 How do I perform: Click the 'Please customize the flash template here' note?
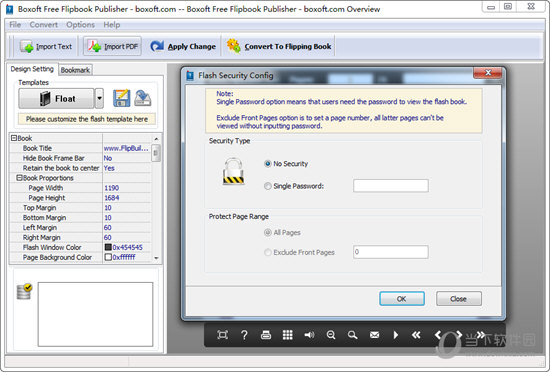[87, 119]
